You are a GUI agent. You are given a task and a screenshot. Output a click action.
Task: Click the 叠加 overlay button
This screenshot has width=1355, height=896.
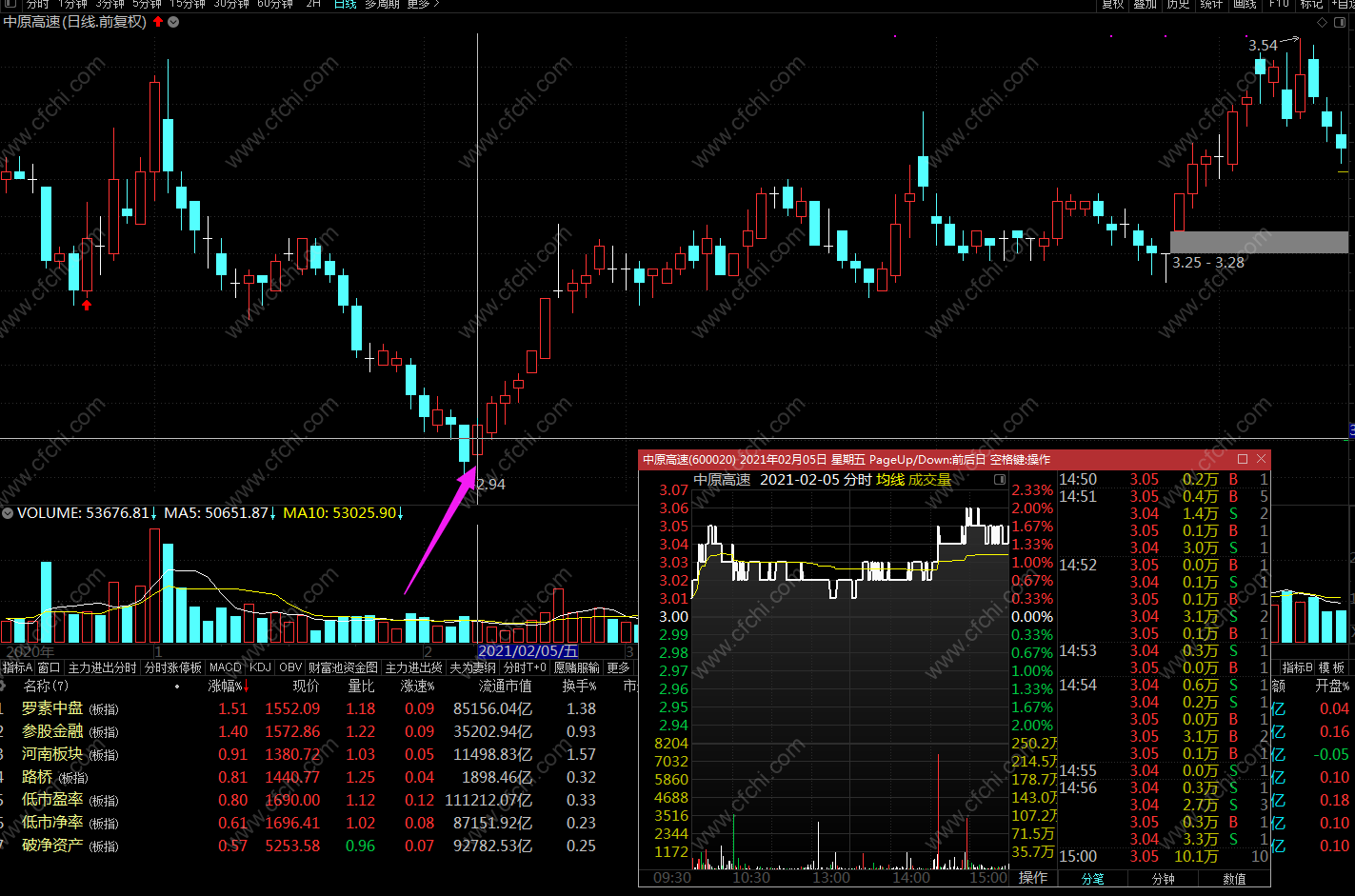[1146, 4]
